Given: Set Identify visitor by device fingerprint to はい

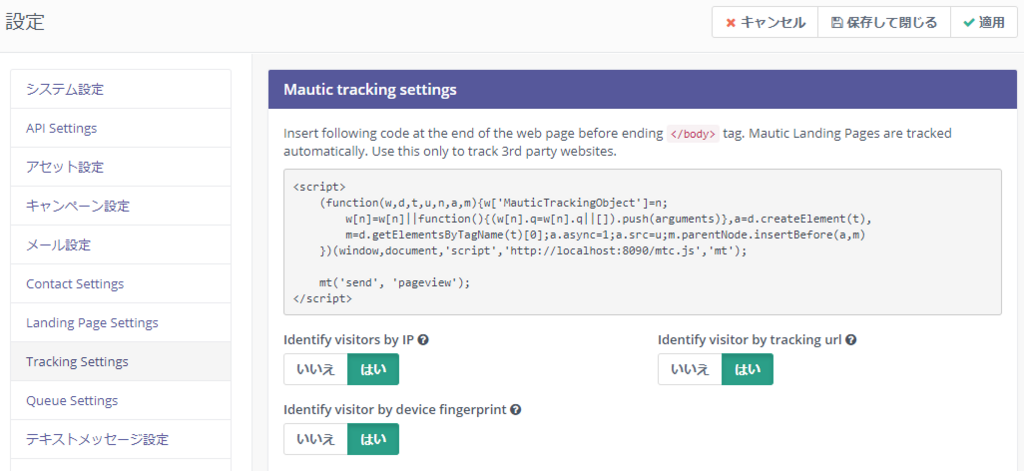Looking at the screenshot, I should point(373,439).
